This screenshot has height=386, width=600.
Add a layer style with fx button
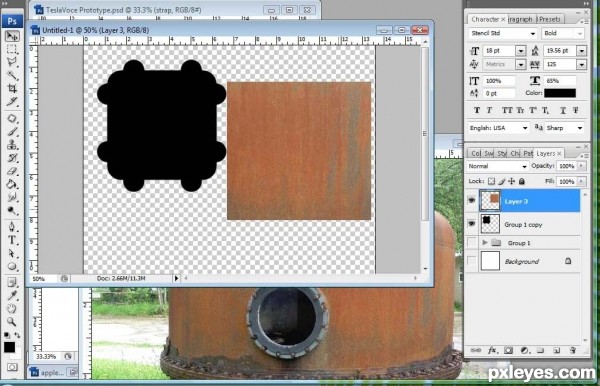pyautogui.click(x=492, y=350)
